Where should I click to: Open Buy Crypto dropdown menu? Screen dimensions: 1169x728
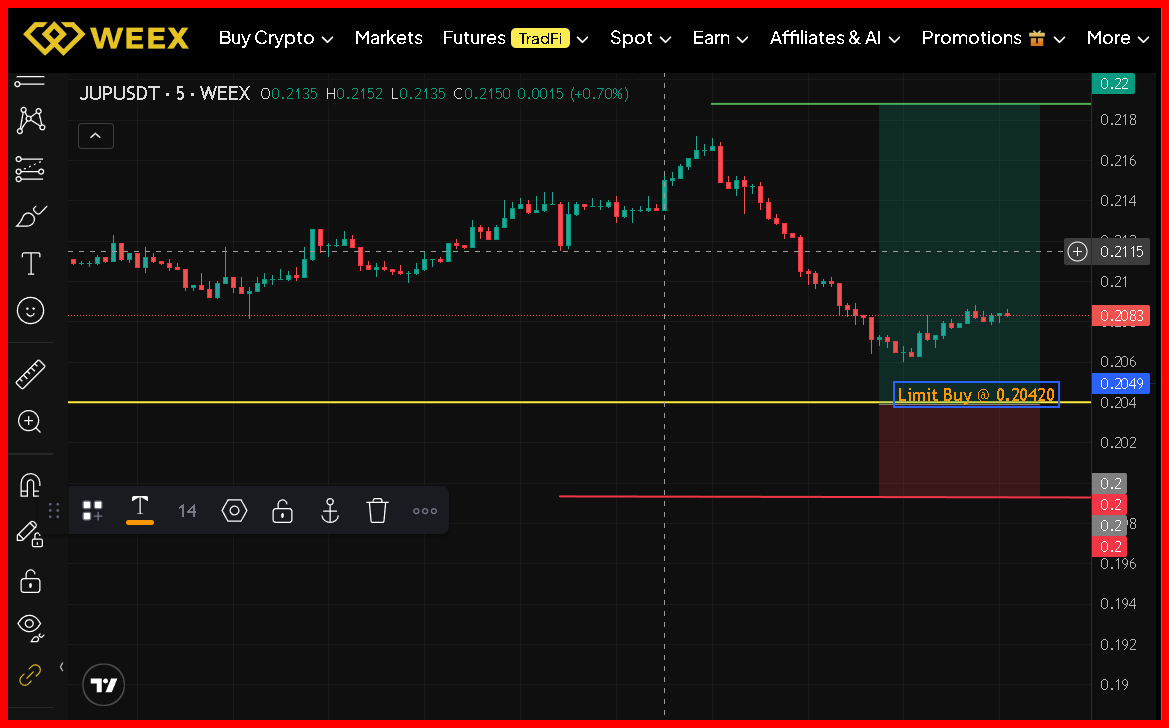tap(276, 38)
